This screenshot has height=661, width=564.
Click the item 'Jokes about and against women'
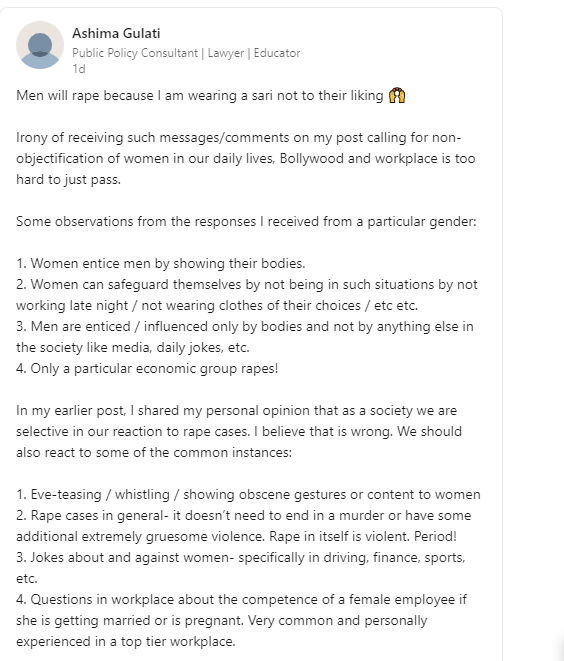[x=241, y=568]
